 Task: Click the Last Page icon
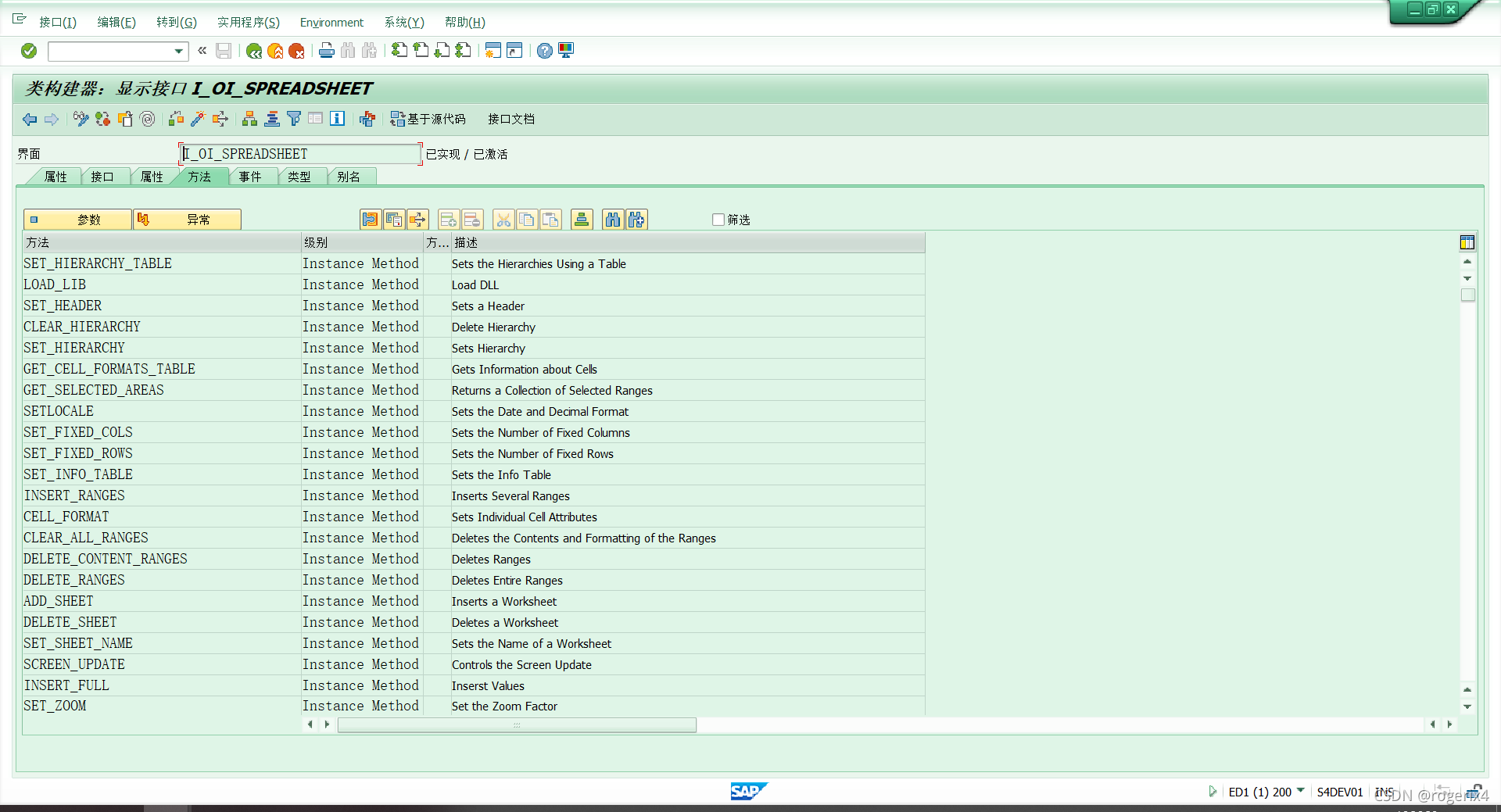tap(463, 51)
